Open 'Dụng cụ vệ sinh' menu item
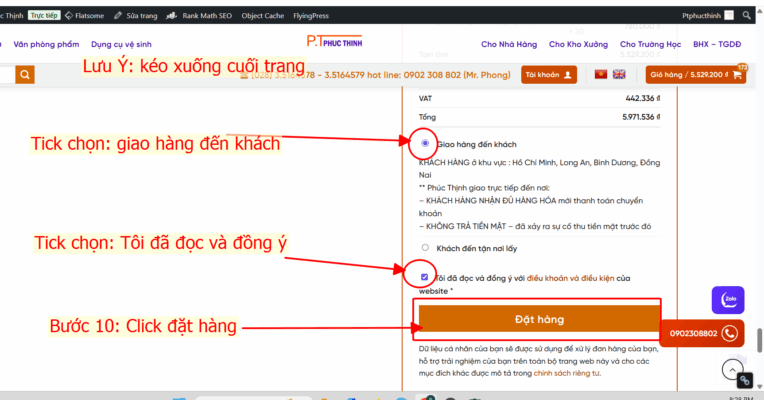 click(121, 44)
